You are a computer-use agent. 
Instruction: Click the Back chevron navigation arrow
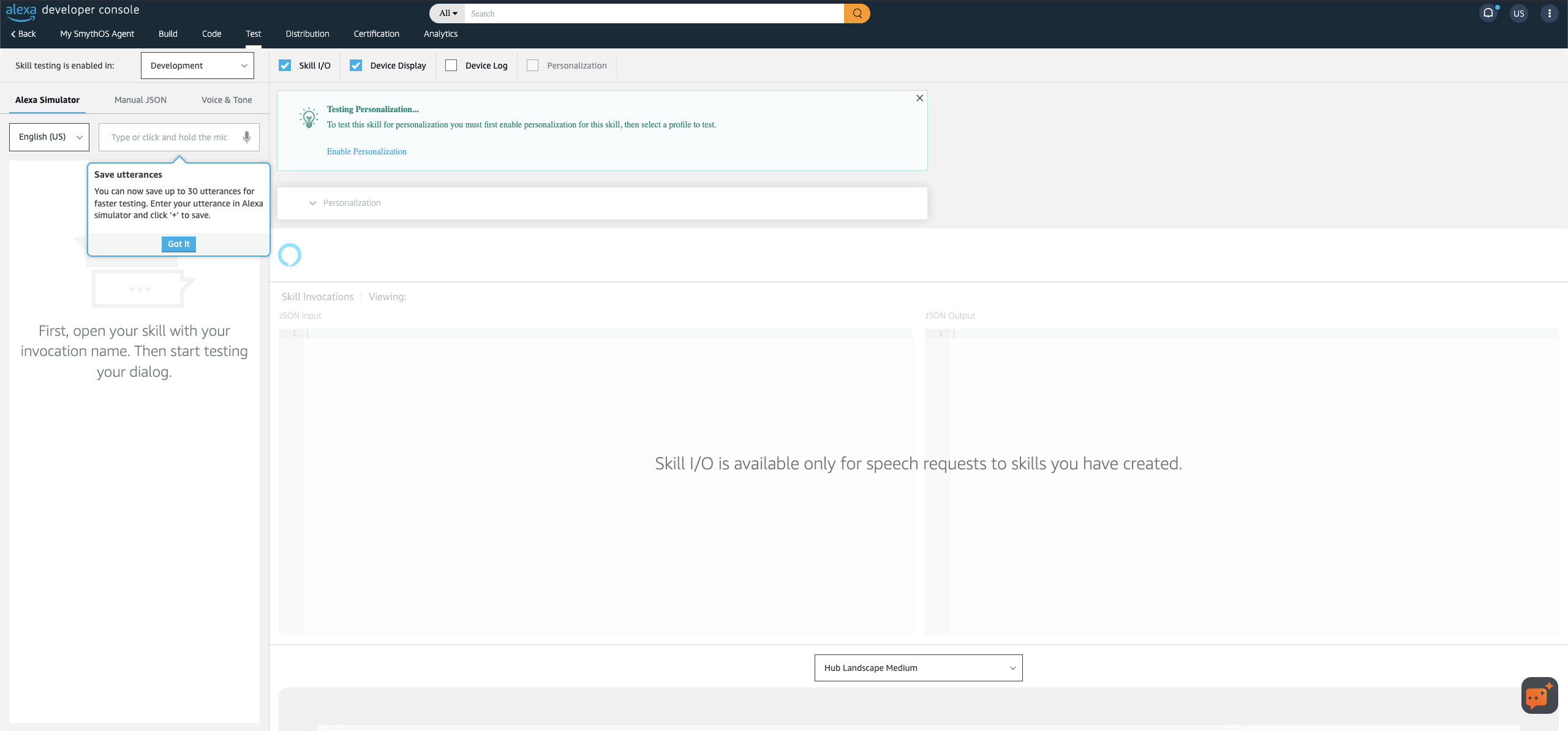tap(13, 34)
